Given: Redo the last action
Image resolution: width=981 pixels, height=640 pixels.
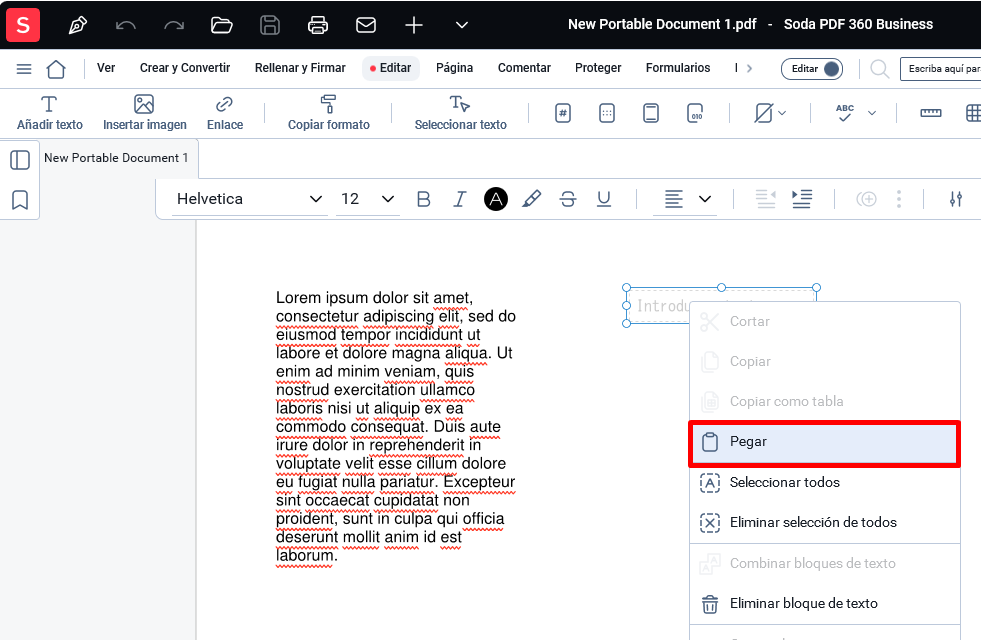Looking at the screenshot, I should coord(174,25).
